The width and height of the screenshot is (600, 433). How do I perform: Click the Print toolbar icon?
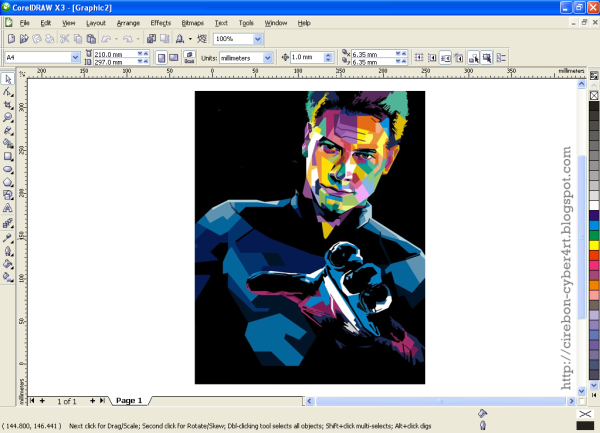[50, 39]
